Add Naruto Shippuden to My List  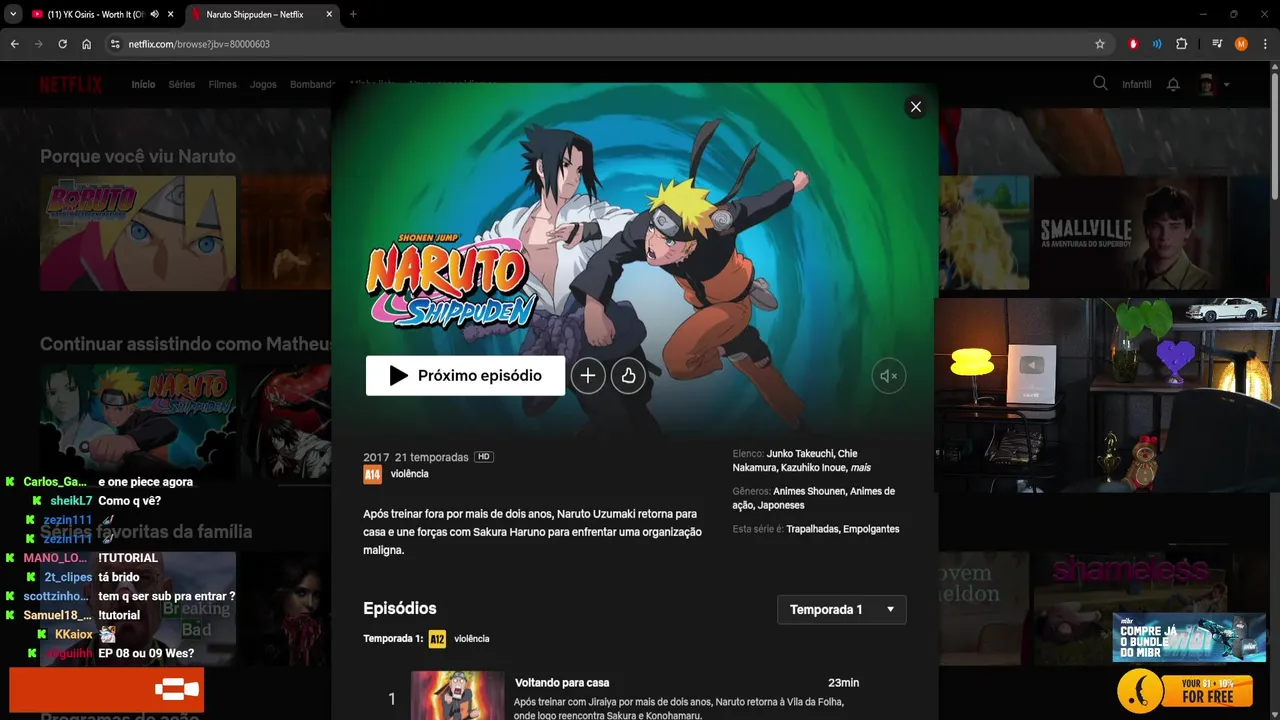pos(588,376)
